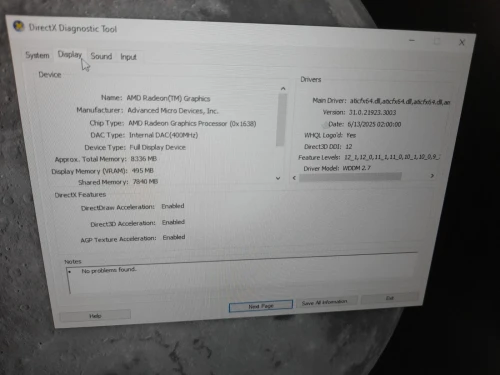Click the '8336 MB' total memory value
Screen dimensions: 500x375
[144, 159]
